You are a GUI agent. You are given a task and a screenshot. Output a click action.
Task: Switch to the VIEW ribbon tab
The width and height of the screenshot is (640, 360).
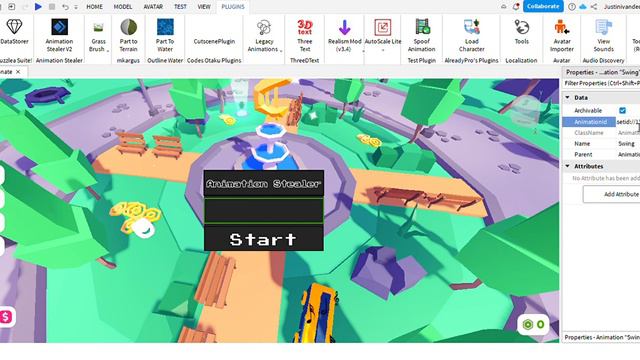(x=204, y=7)
